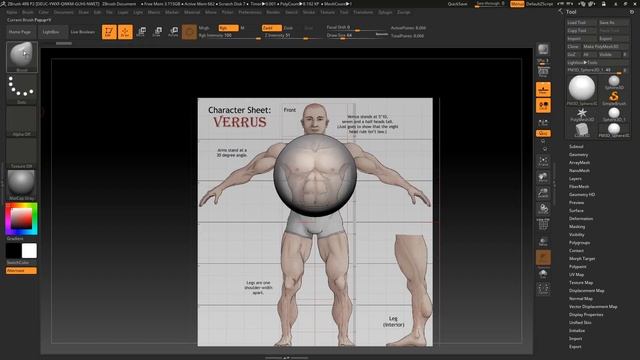
Task: Click the SwitchColor button
Action: [21, 263]
